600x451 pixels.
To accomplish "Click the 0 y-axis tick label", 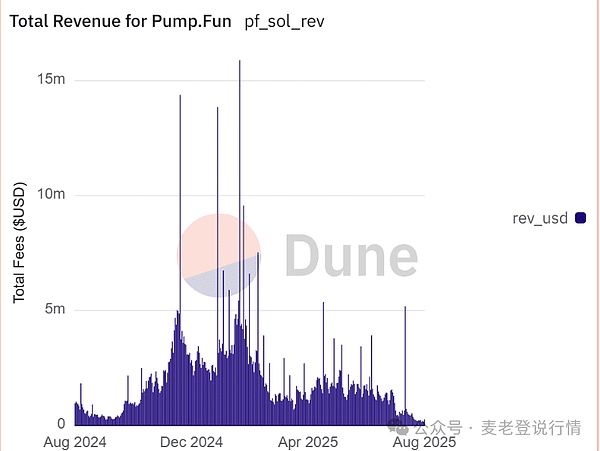I will [61, 424].
